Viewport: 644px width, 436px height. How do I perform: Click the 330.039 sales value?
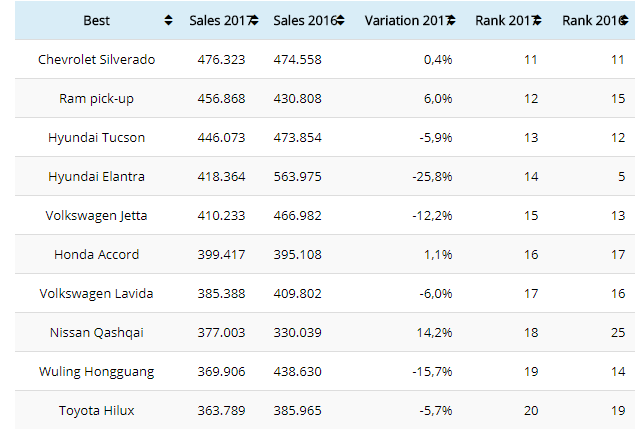(298, 333)
